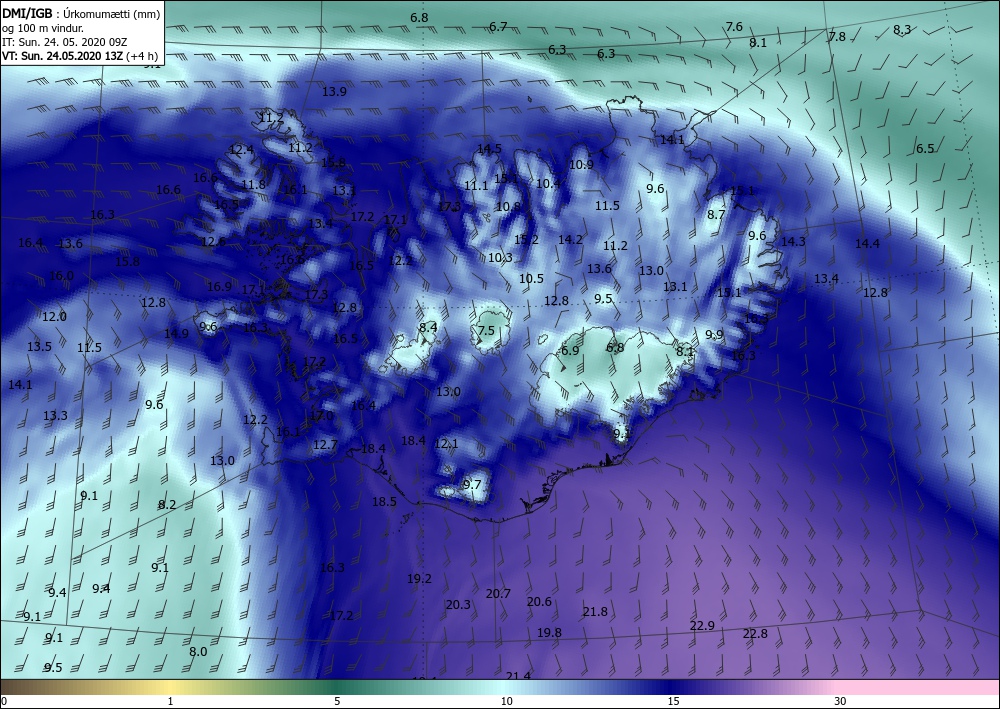The height and width of the screenshot is (709, 1000).
Task: Click the DMI/IGB Úrkomumætti (mm) title line
Action: (81, 14)
